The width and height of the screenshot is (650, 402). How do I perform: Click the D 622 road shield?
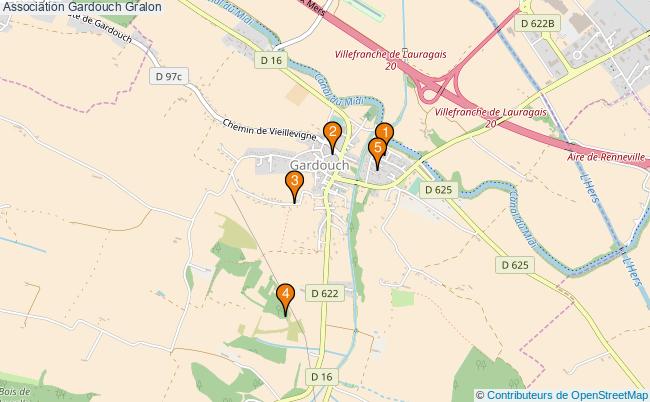pyautogui.click(x=325, y=293)
